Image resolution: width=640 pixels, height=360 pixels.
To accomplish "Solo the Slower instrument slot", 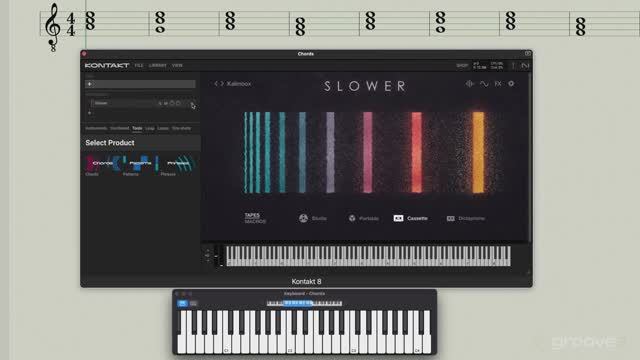I will (160, 103).
